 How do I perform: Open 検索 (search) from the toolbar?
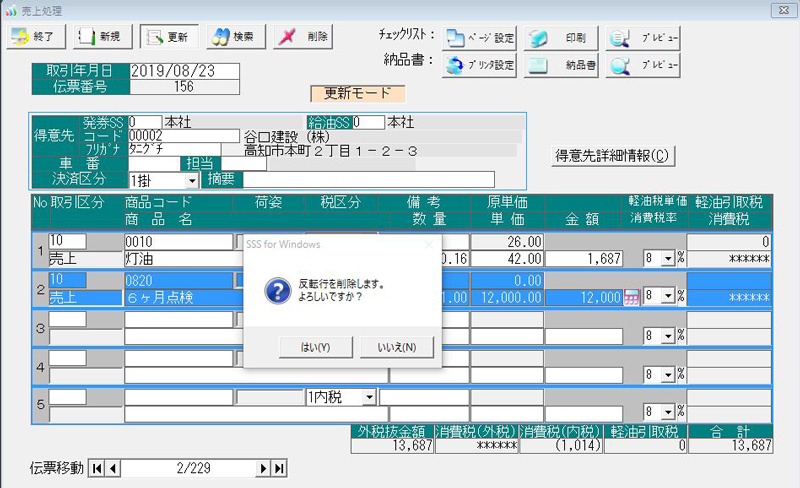tap(234, 37)
